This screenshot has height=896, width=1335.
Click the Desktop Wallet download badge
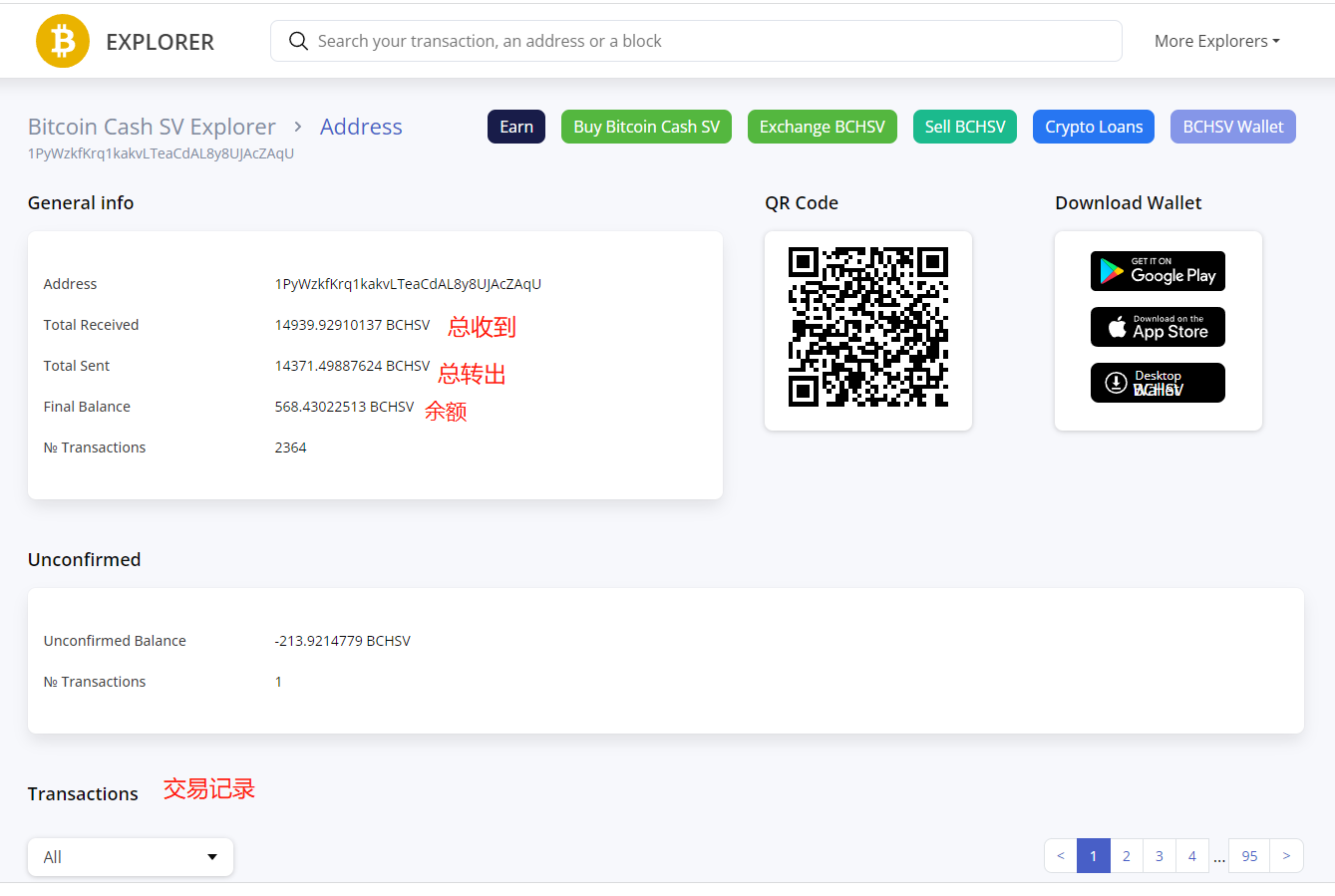[x=1158, y=383]
